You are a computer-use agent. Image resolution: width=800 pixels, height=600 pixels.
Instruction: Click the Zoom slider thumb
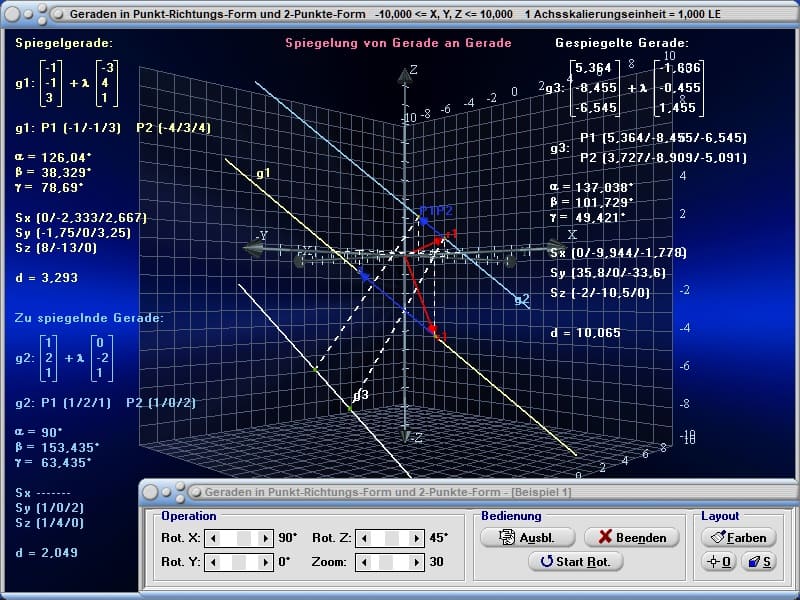coord(386,562)
